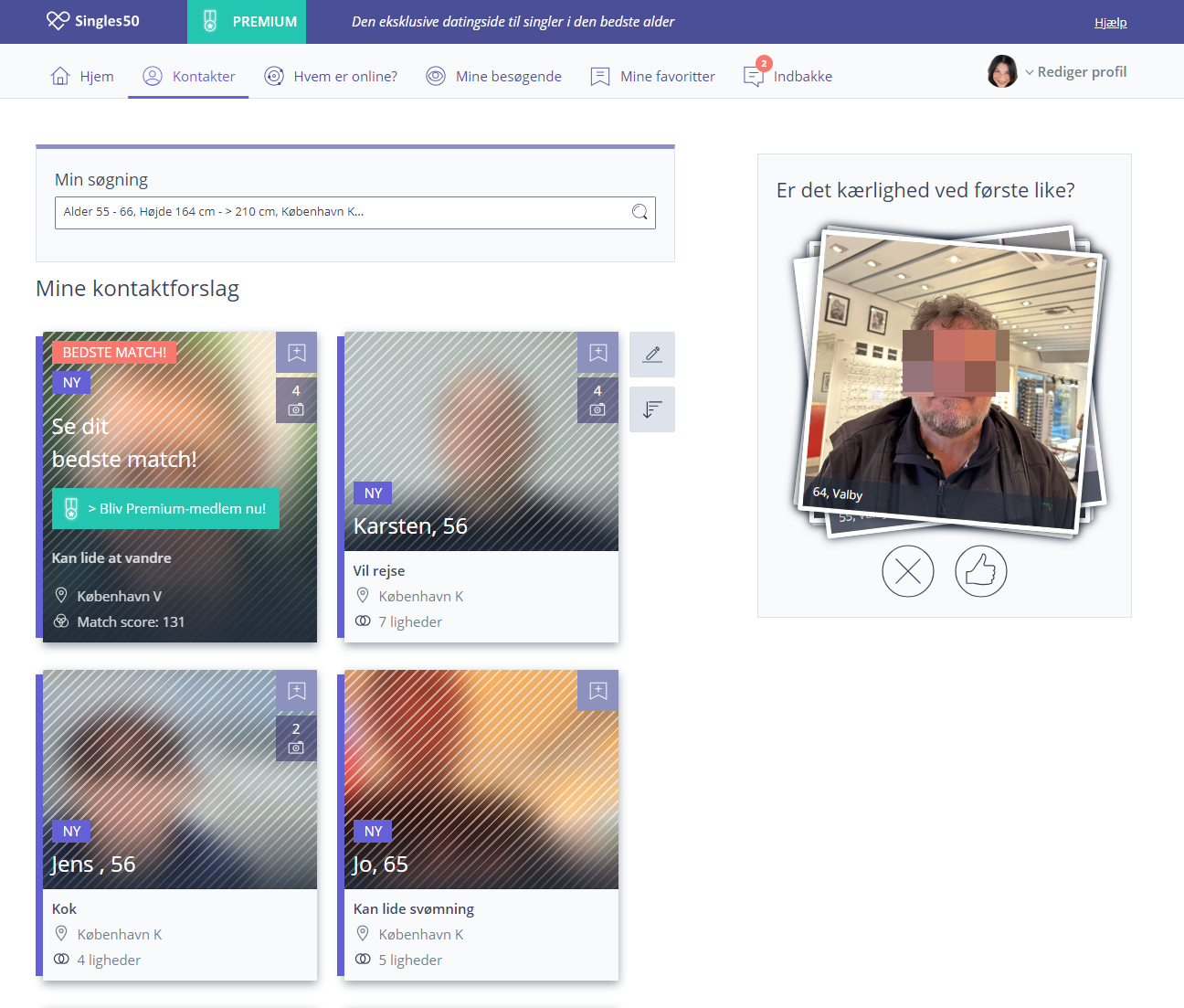Click the Kontakter person icon

(x=153, y=76)
